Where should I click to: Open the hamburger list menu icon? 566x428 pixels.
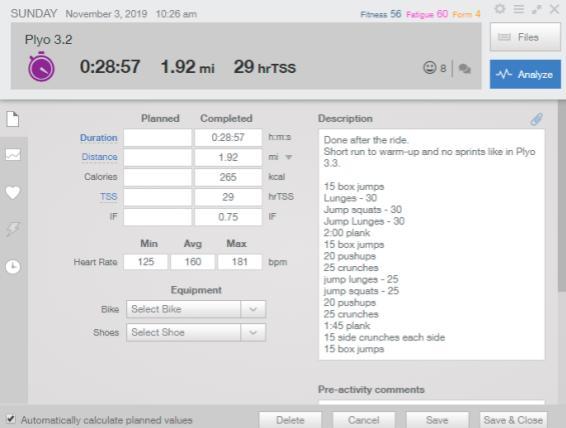click(x=519, y=9)
